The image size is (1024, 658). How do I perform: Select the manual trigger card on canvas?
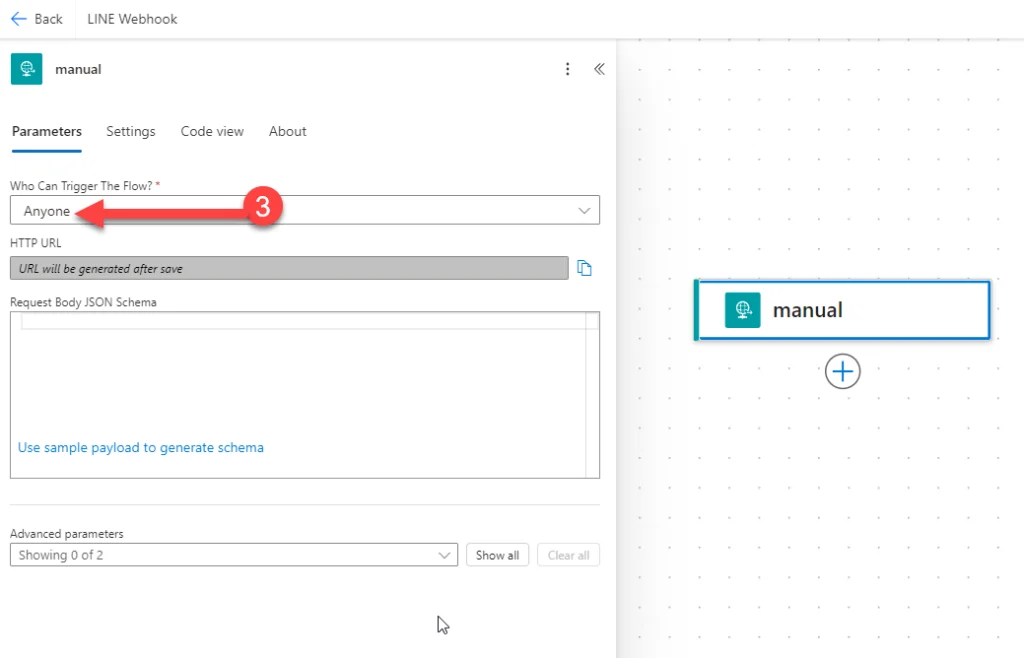coord(842,310)
